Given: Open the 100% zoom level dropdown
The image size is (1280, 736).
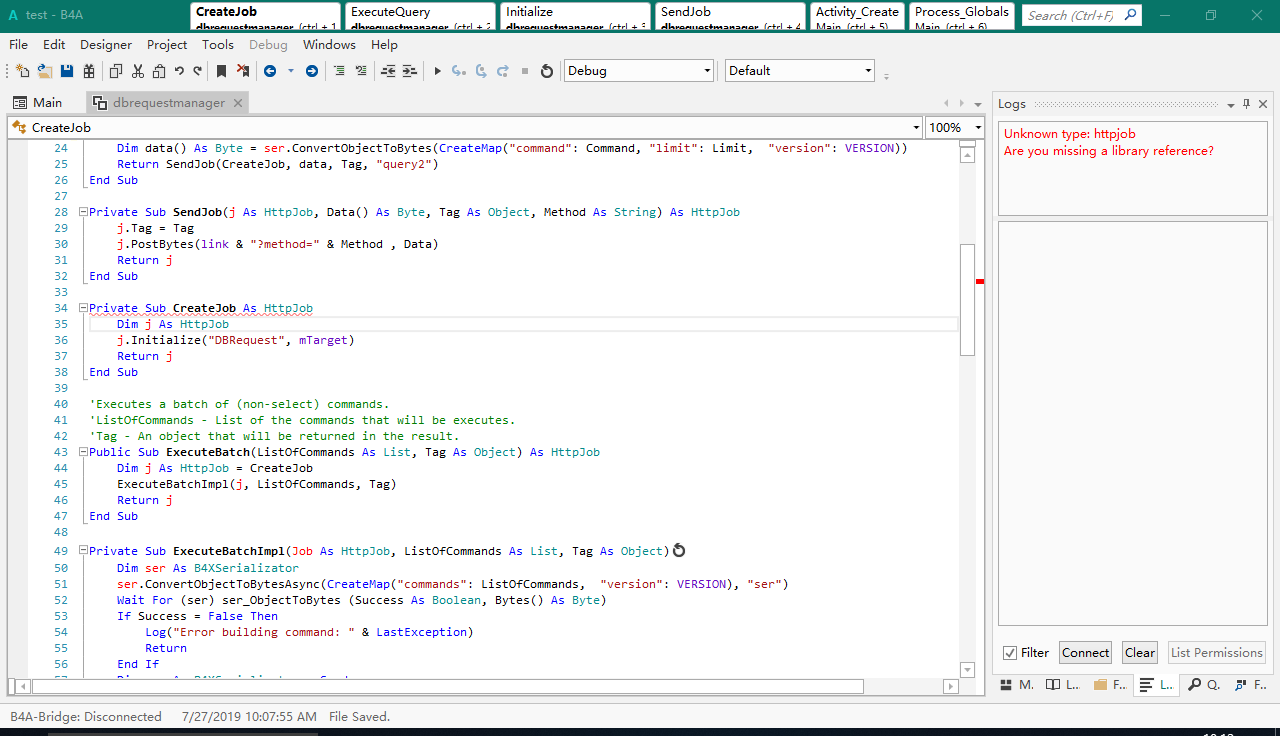Looking at the screenshot, I should (x=978, y=128).
